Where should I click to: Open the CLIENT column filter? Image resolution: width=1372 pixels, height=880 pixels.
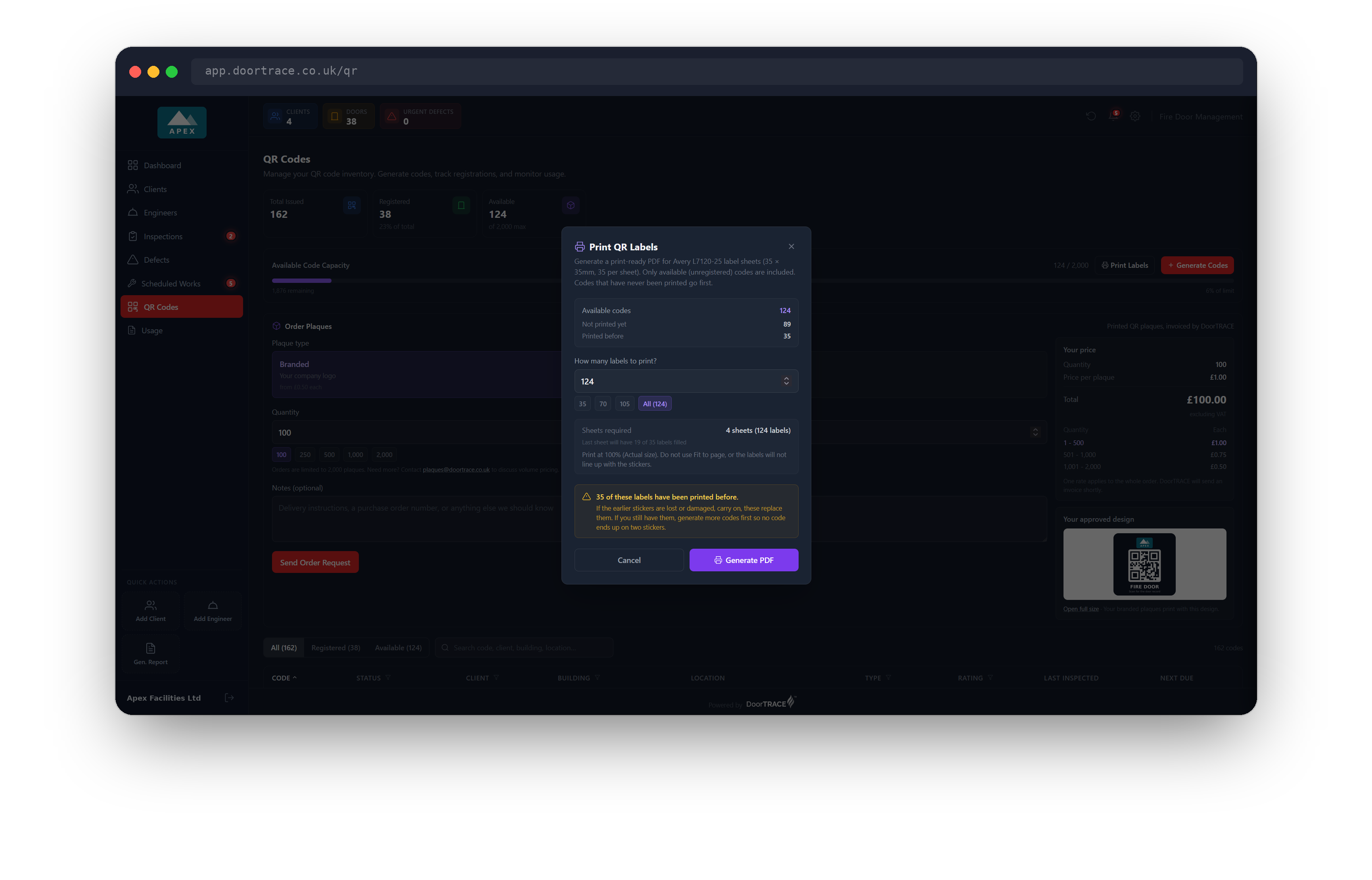496,678
